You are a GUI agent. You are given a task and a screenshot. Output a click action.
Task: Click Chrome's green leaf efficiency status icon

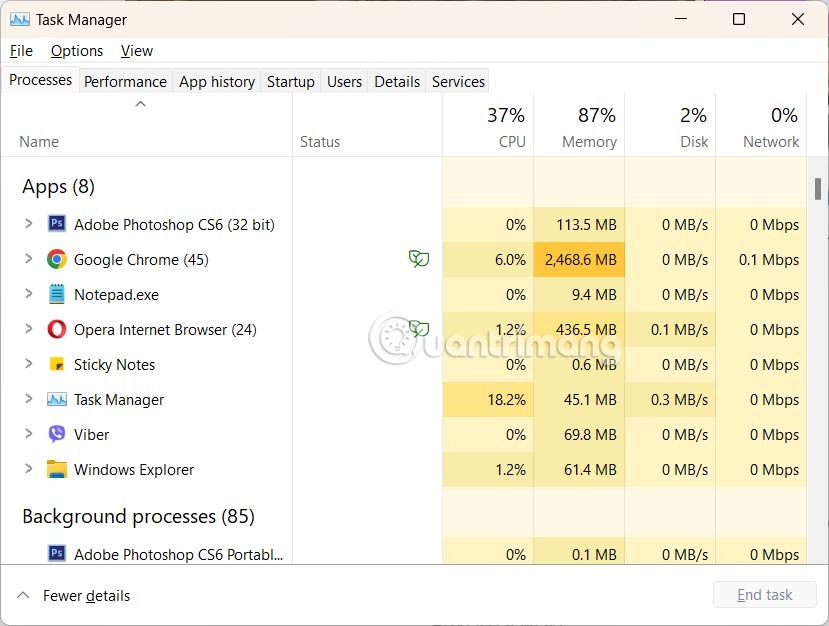pyautogui.click(x=419, y=259)
